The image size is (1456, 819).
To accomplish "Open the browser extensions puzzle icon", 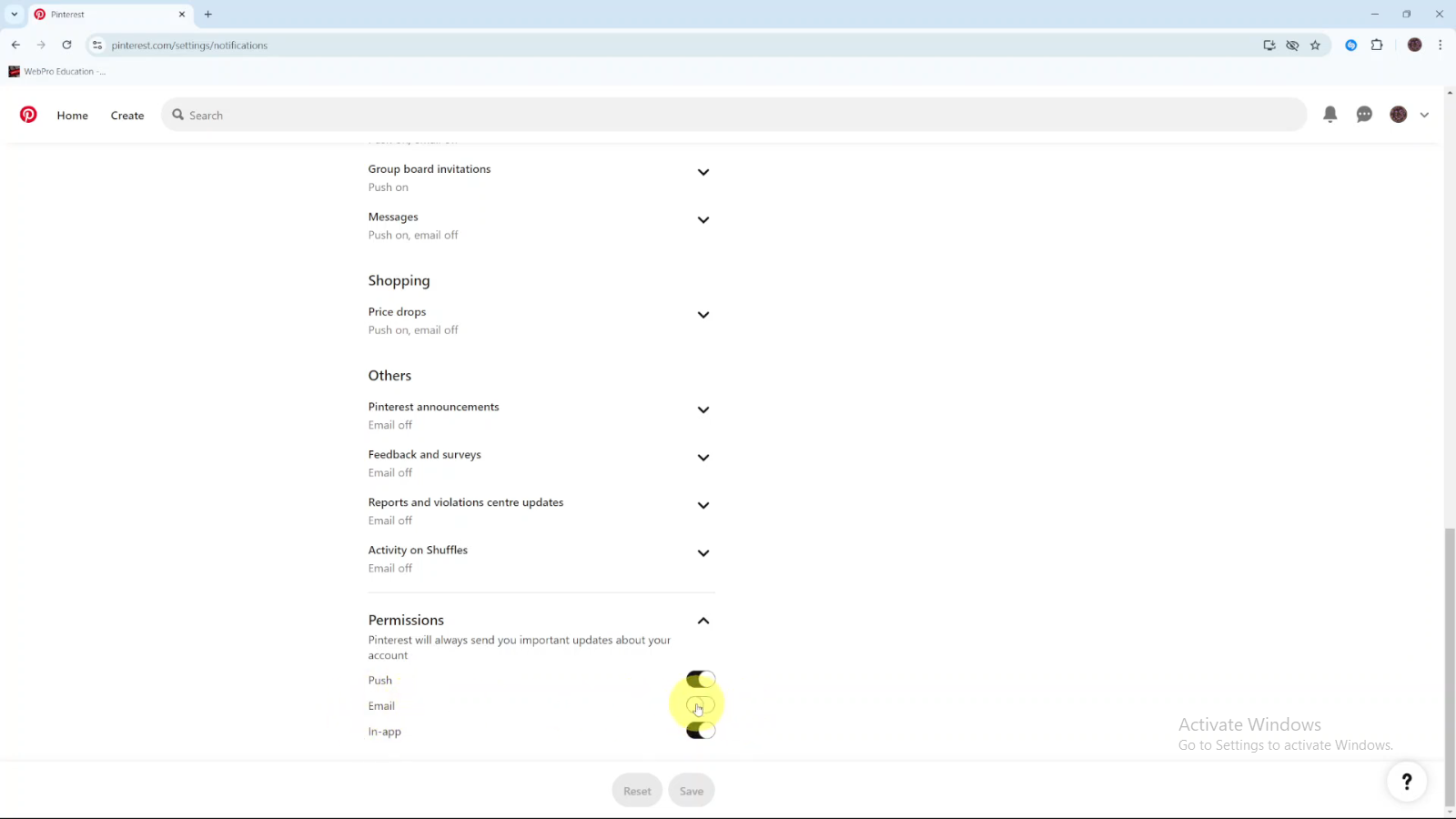I will [x=1377, y=45].
